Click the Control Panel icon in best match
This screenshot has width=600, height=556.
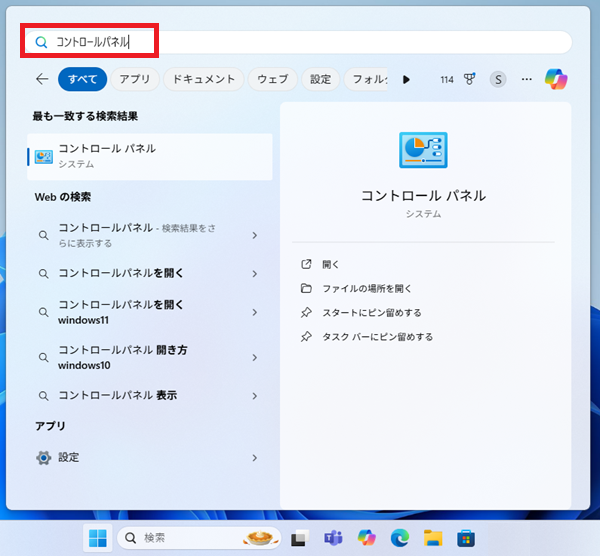coord(44,157)
